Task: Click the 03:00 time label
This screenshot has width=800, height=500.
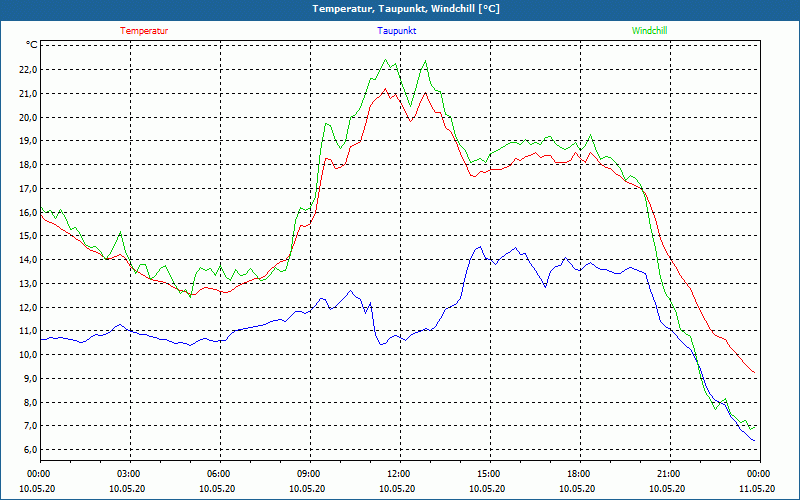Action: (130, 473)
